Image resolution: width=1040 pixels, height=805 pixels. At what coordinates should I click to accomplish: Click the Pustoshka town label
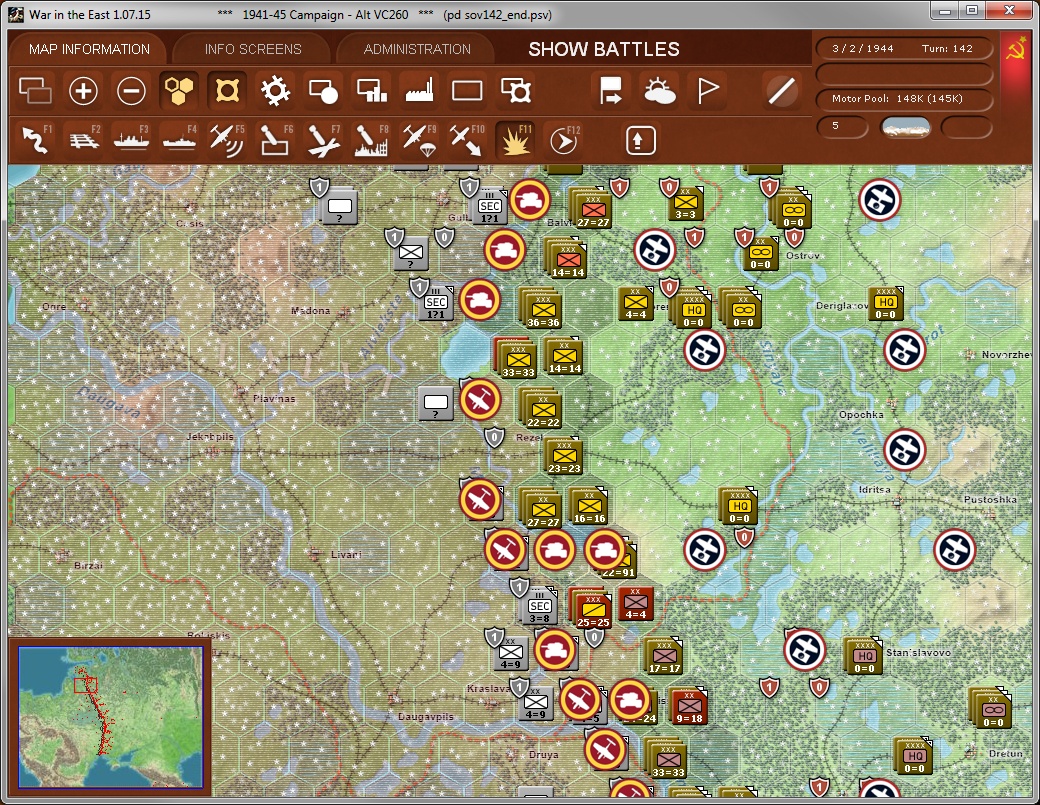990,499
